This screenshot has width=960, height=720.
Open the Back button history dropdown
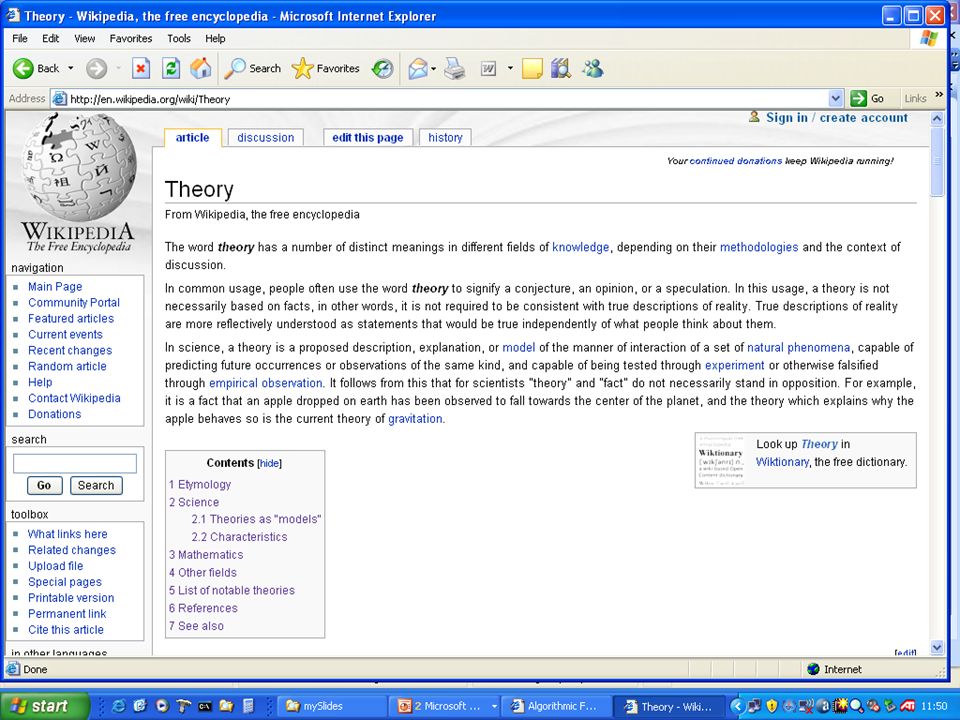pyautogui.click(x=70, y=69)
